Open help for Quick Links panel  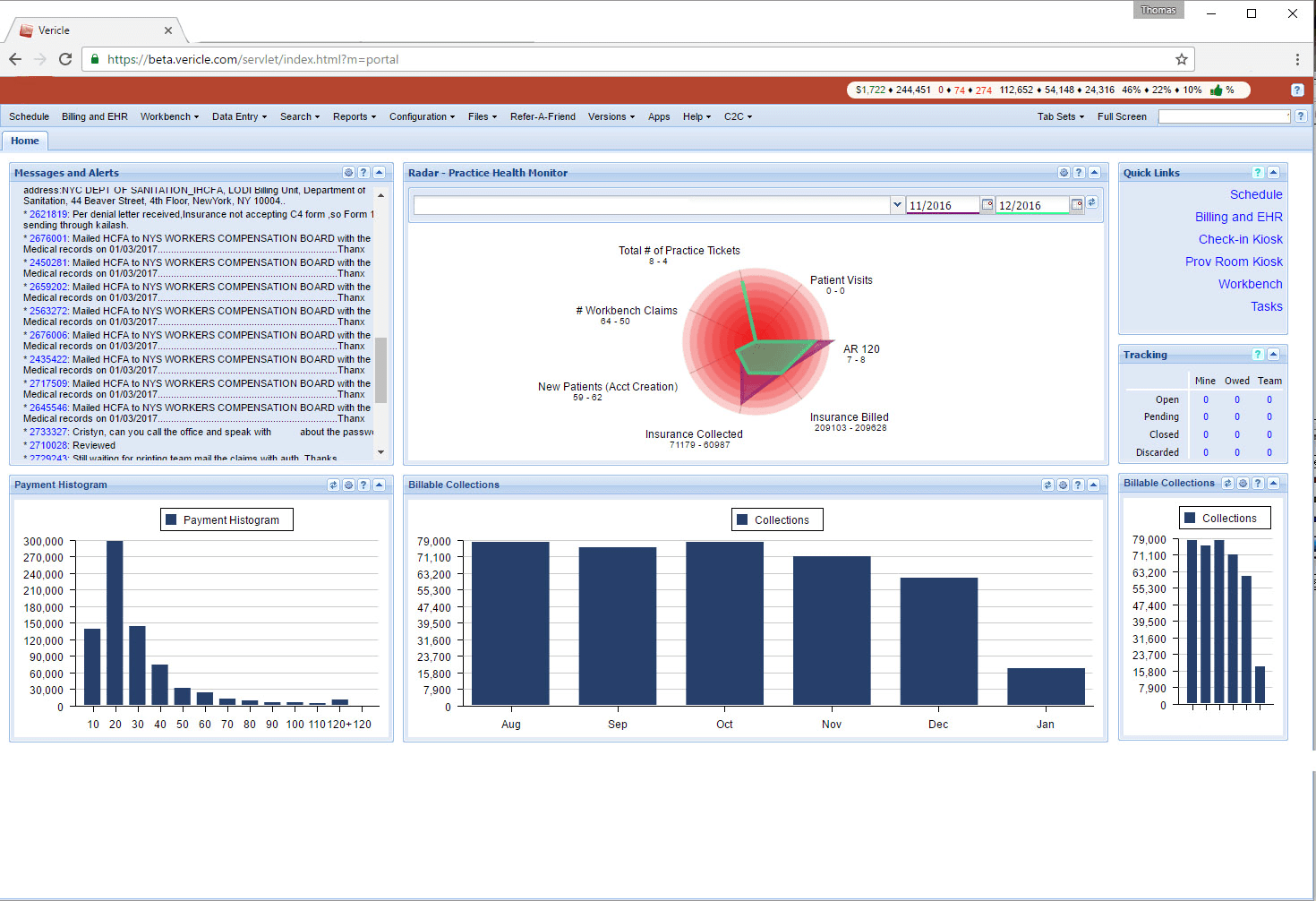[1258, 172]
